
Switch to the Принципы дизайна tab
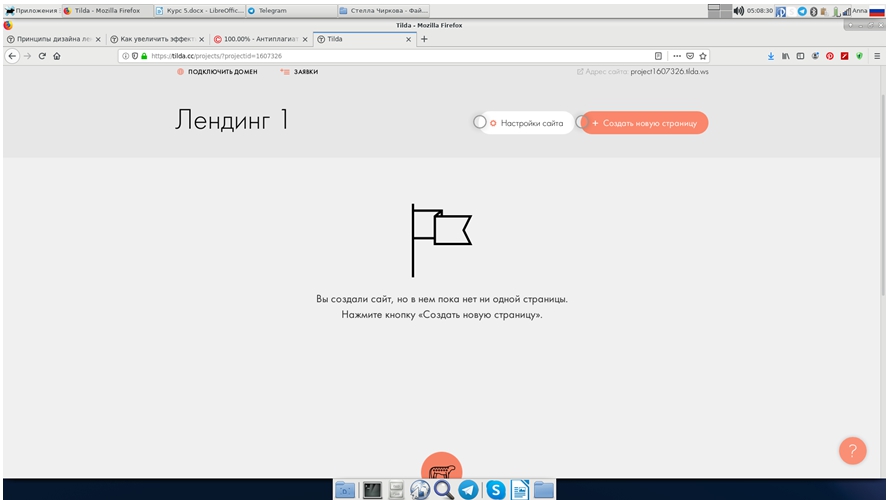click(x=53, y=39)
